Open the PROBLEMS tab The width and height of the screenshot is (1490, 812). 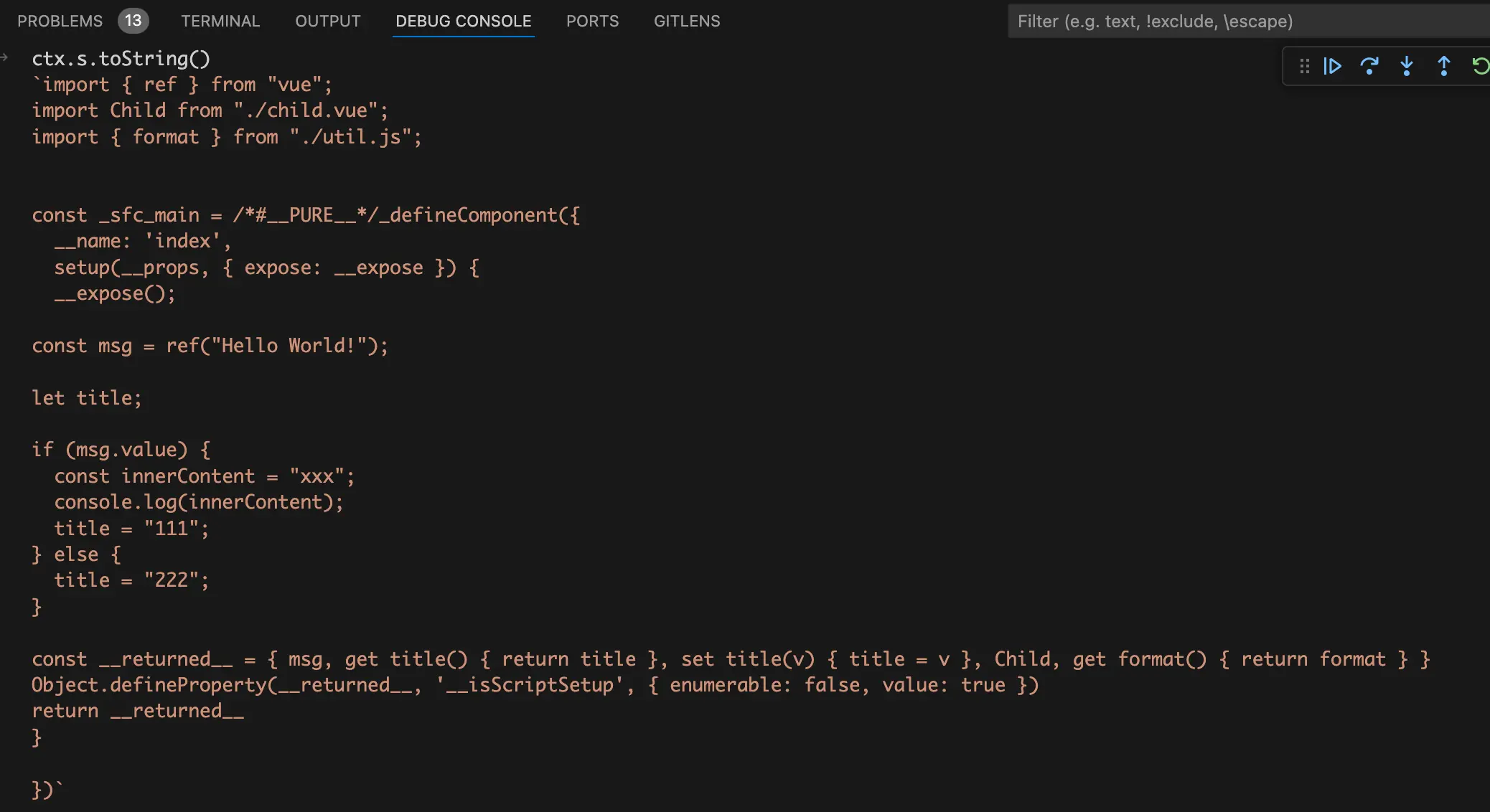point(60,21)
